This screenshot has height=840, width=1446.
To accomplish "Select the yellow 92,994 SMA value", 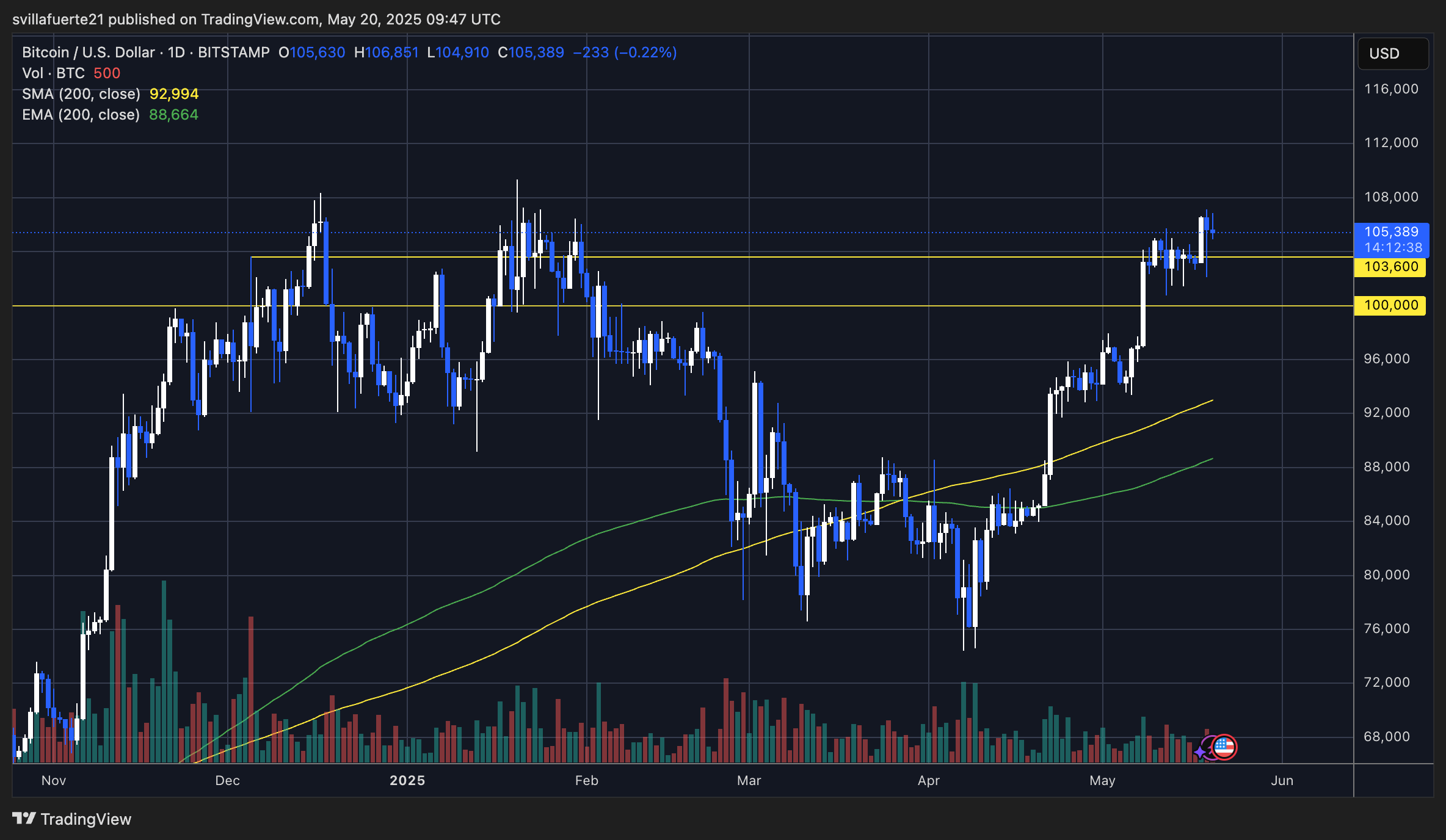I will [173, 94].
